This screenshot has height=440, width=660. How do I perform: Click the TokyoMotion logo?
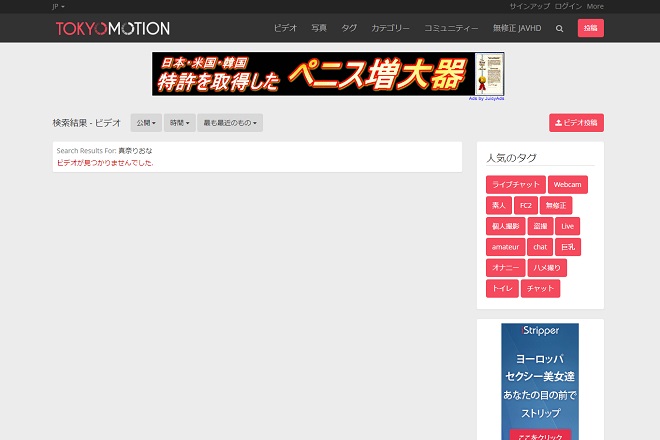(112, 28)
